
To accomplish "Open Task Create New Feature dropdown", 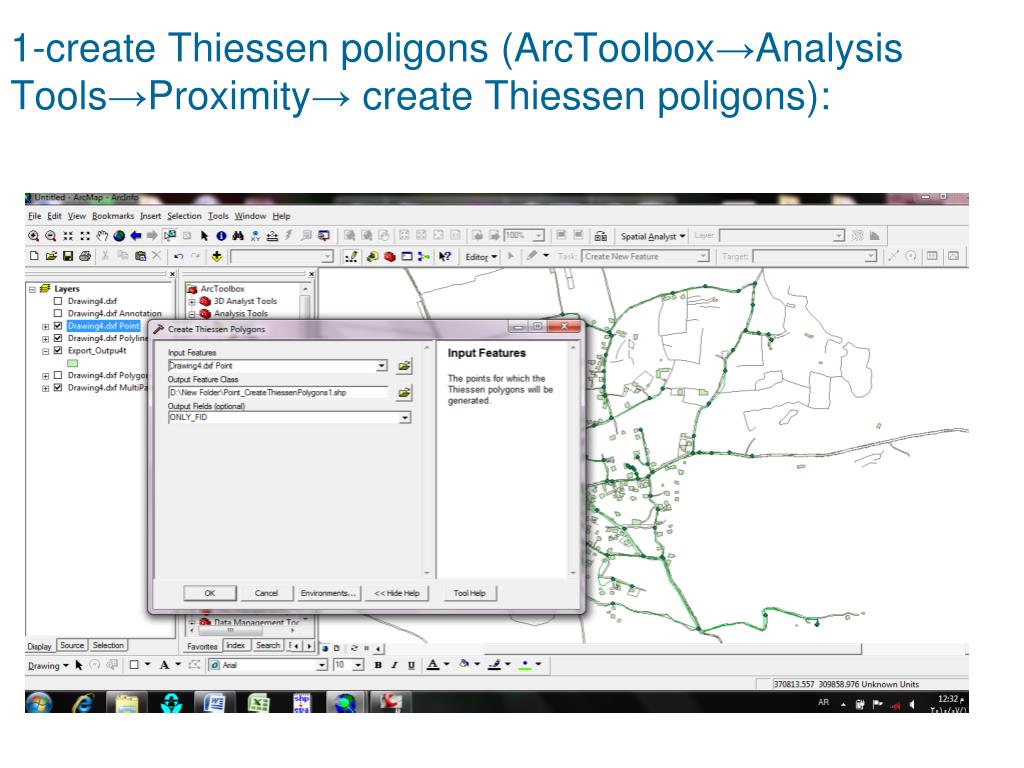I will tap(703, 257).
